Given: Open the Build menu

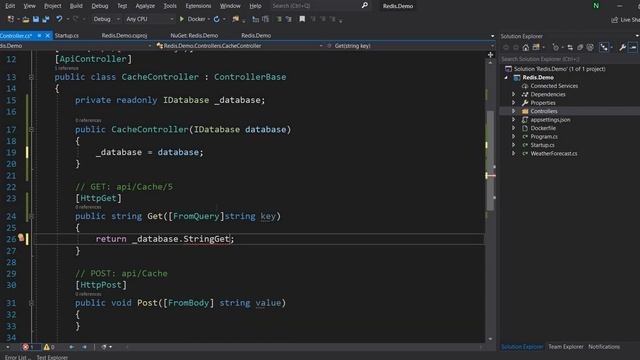Looking at the screenshot, I should click(x=76, y=6).
